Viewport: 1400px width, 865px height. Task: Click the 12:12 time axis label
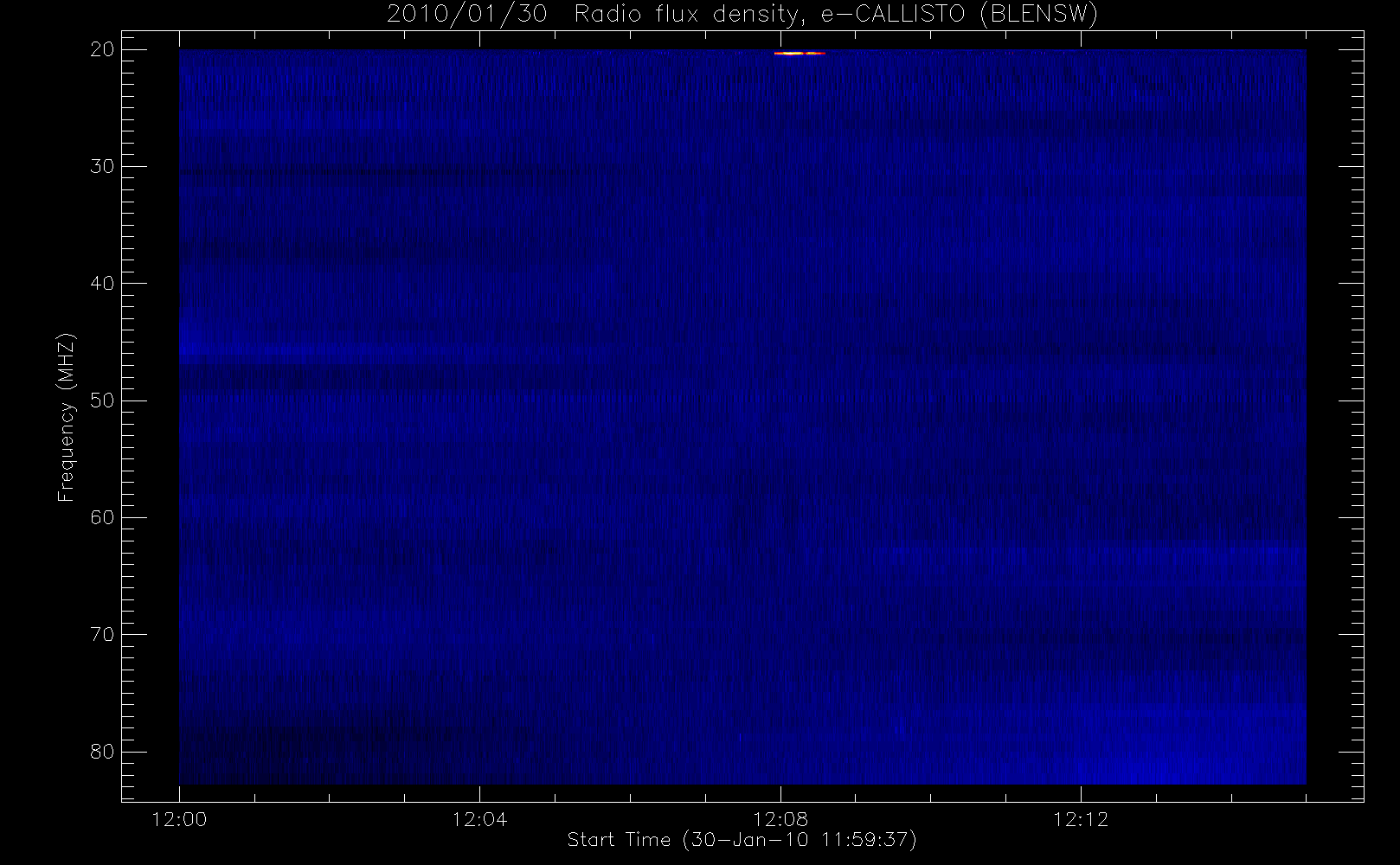[x=1081, y=819]
